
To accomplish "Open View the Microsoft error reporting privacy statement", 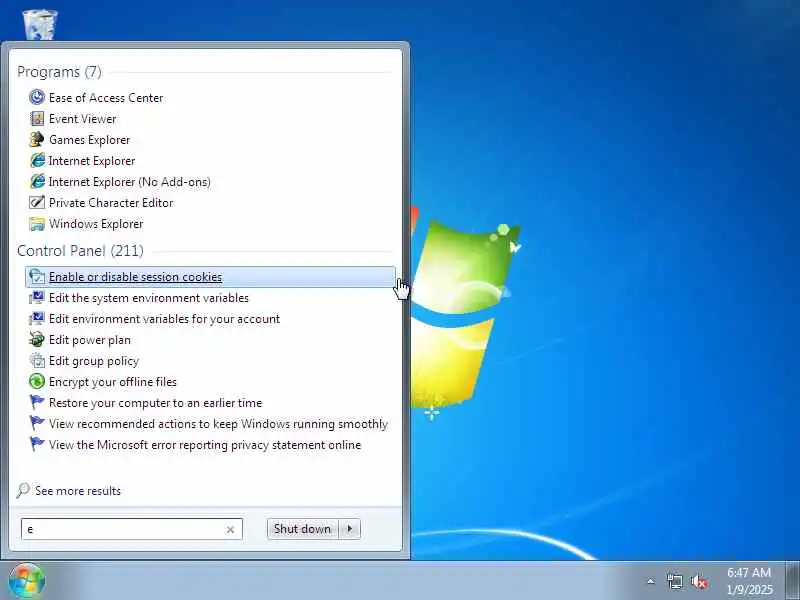I will pyautogui.click(x=205, y=444).
